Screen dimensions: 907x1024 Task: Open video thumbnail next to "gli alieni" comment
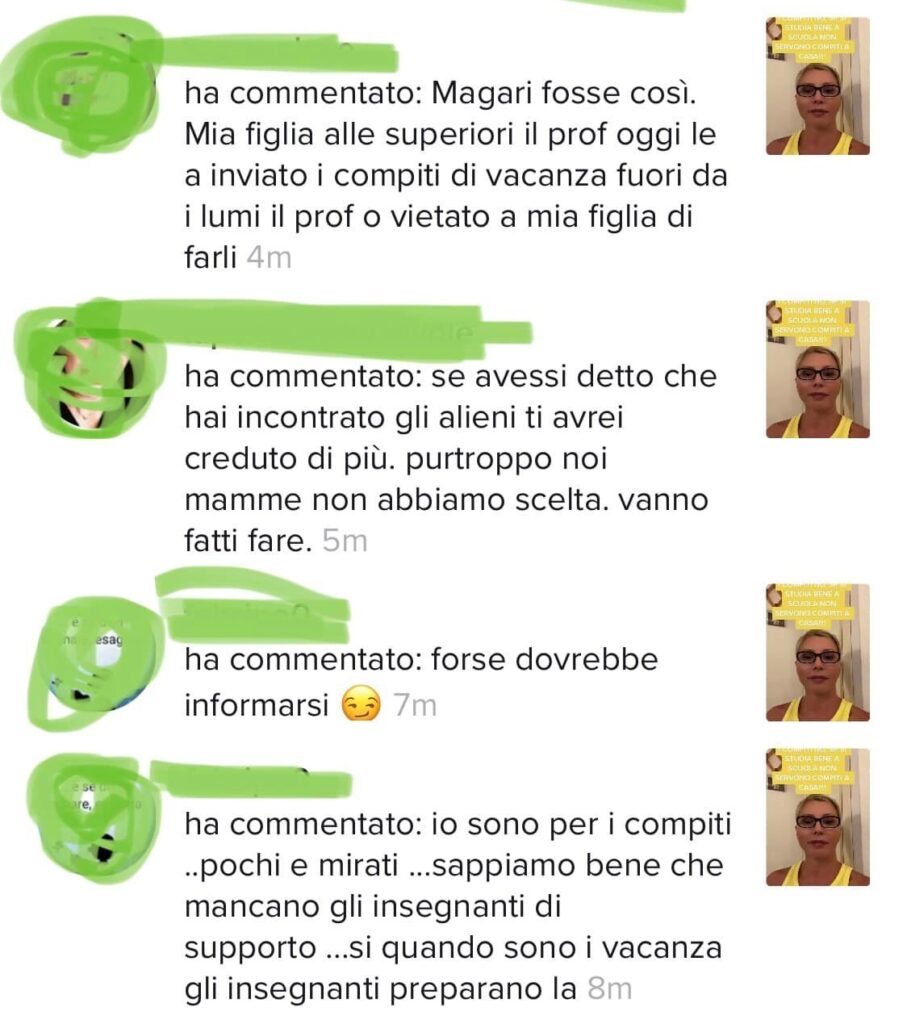(x=818, y=369)
